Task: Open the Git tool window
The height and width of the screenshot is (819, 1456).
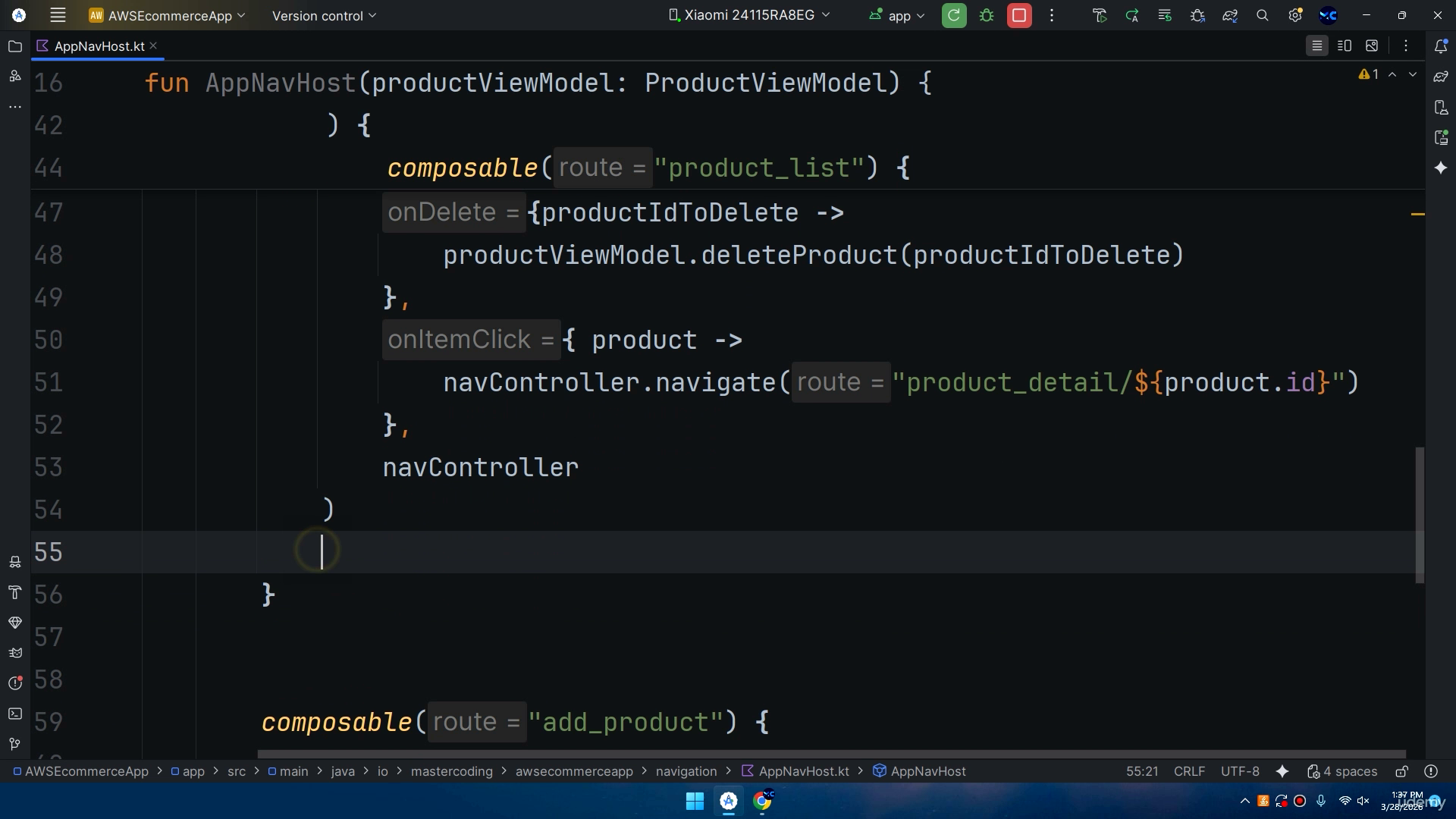Action: pyautogui.click(x=14, y=744)
